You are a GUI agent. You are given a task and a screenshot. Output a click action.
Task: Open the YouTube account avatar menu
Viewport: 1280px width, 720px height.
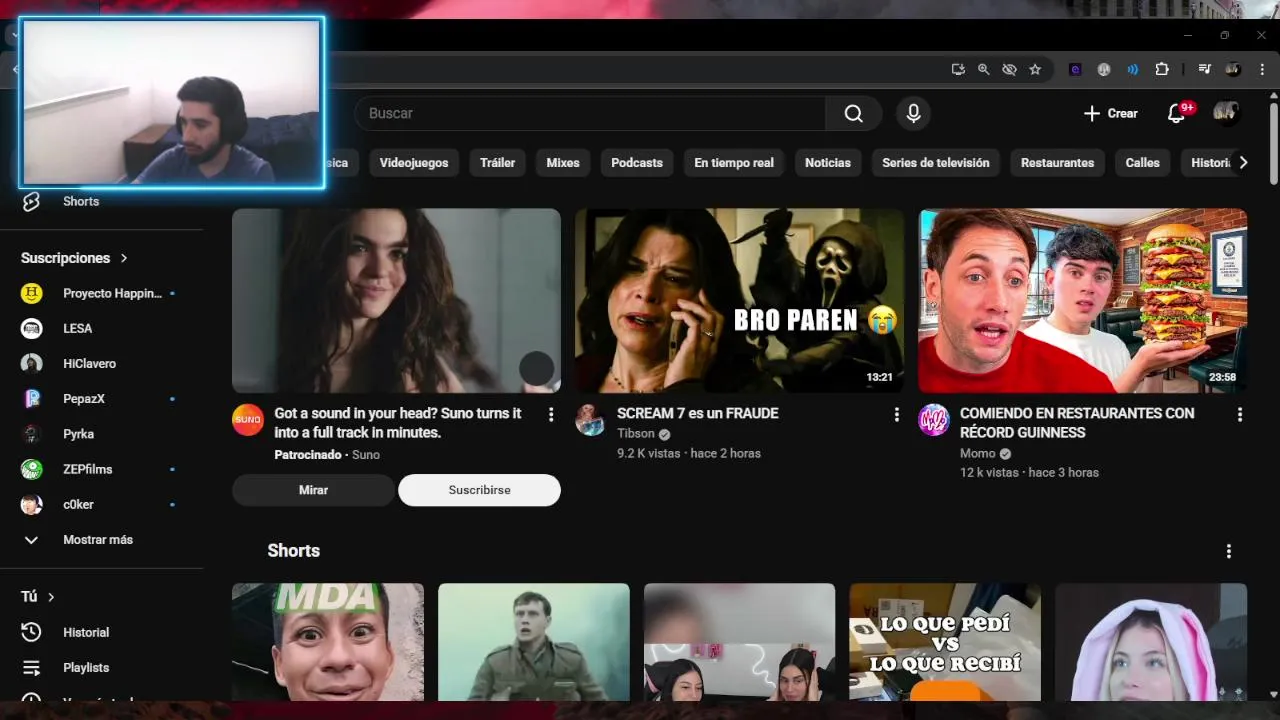click(1226, 113)
